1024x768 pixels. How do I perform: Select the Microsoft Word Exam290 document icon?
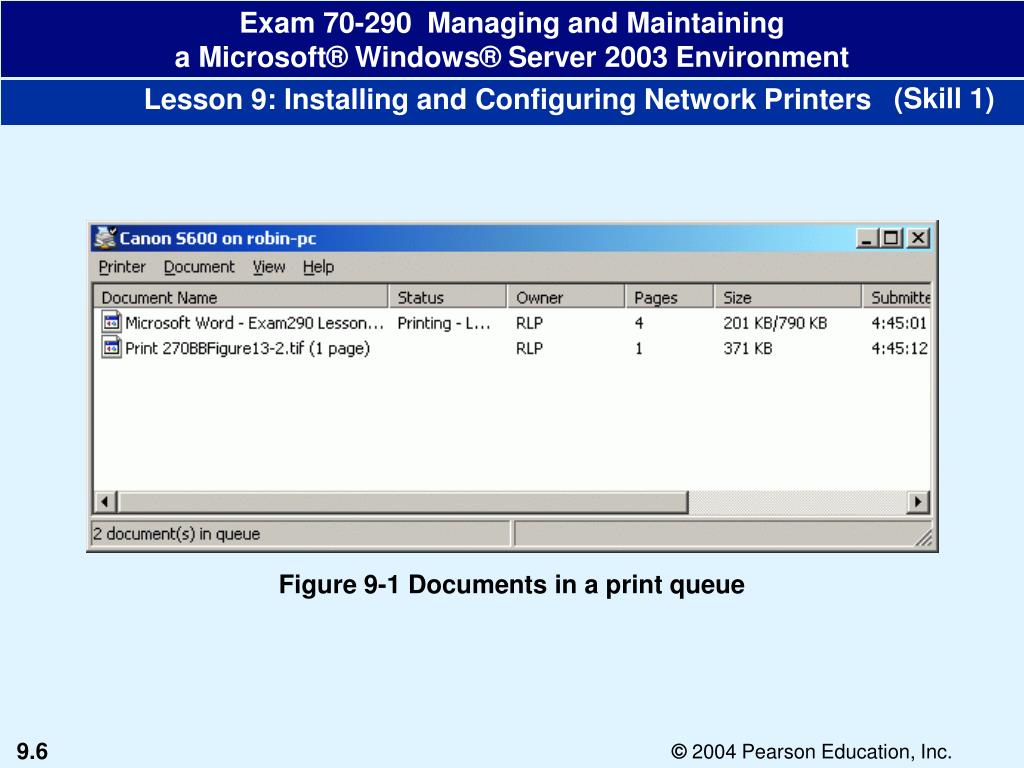coord(112,322)
